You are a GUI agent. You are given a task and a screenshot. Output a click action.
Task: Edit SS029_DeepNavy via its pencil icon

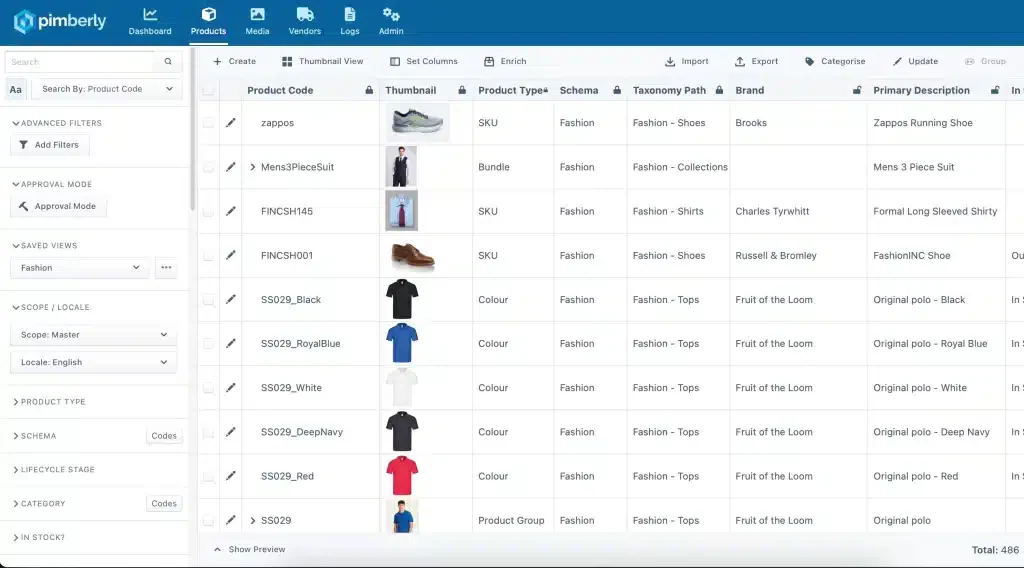click(231, 432)
